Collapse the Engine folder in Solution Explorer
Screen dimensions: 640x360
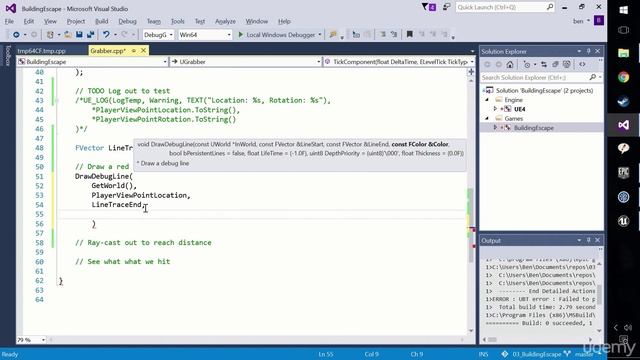(x=487, y=100)
